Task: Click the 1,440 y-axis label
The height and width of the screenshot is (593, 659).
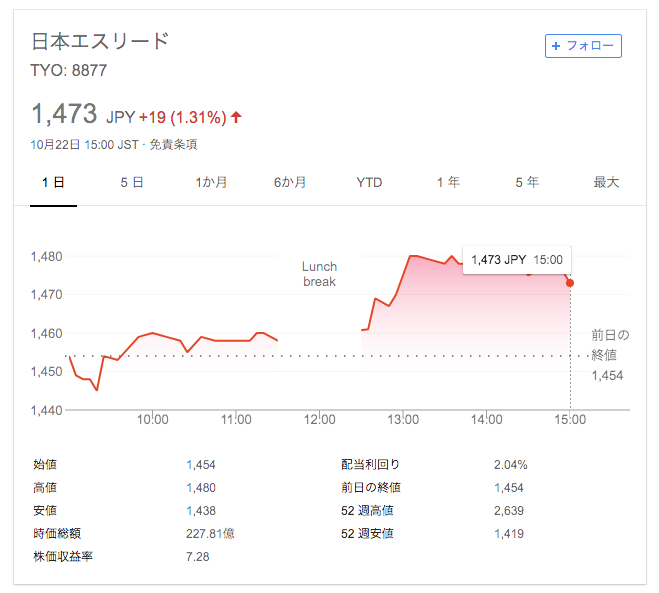Action: 47,410
